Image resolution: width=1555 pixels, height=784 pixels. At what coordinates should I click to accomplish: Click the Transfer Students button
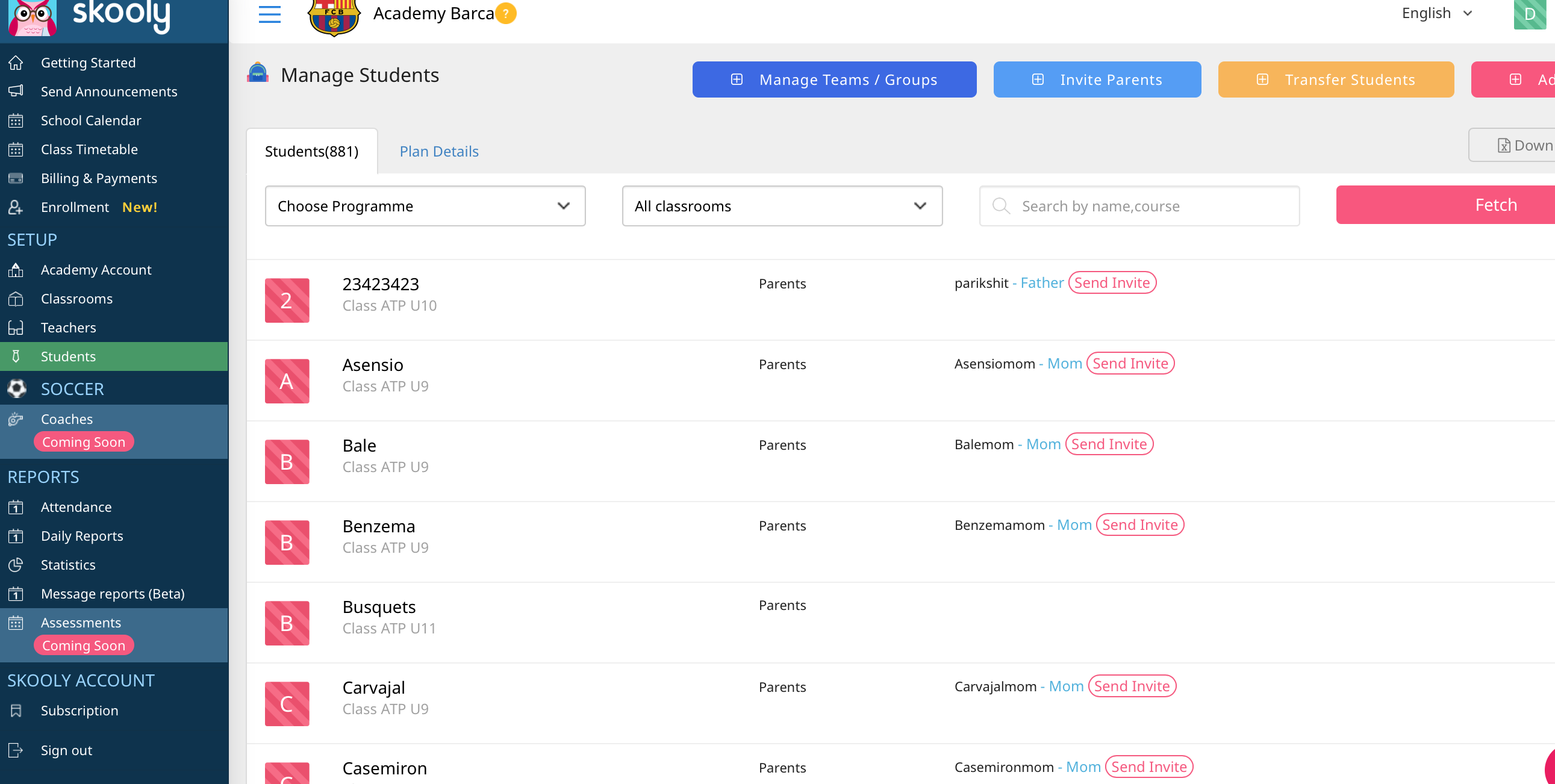click(1336, 79)
